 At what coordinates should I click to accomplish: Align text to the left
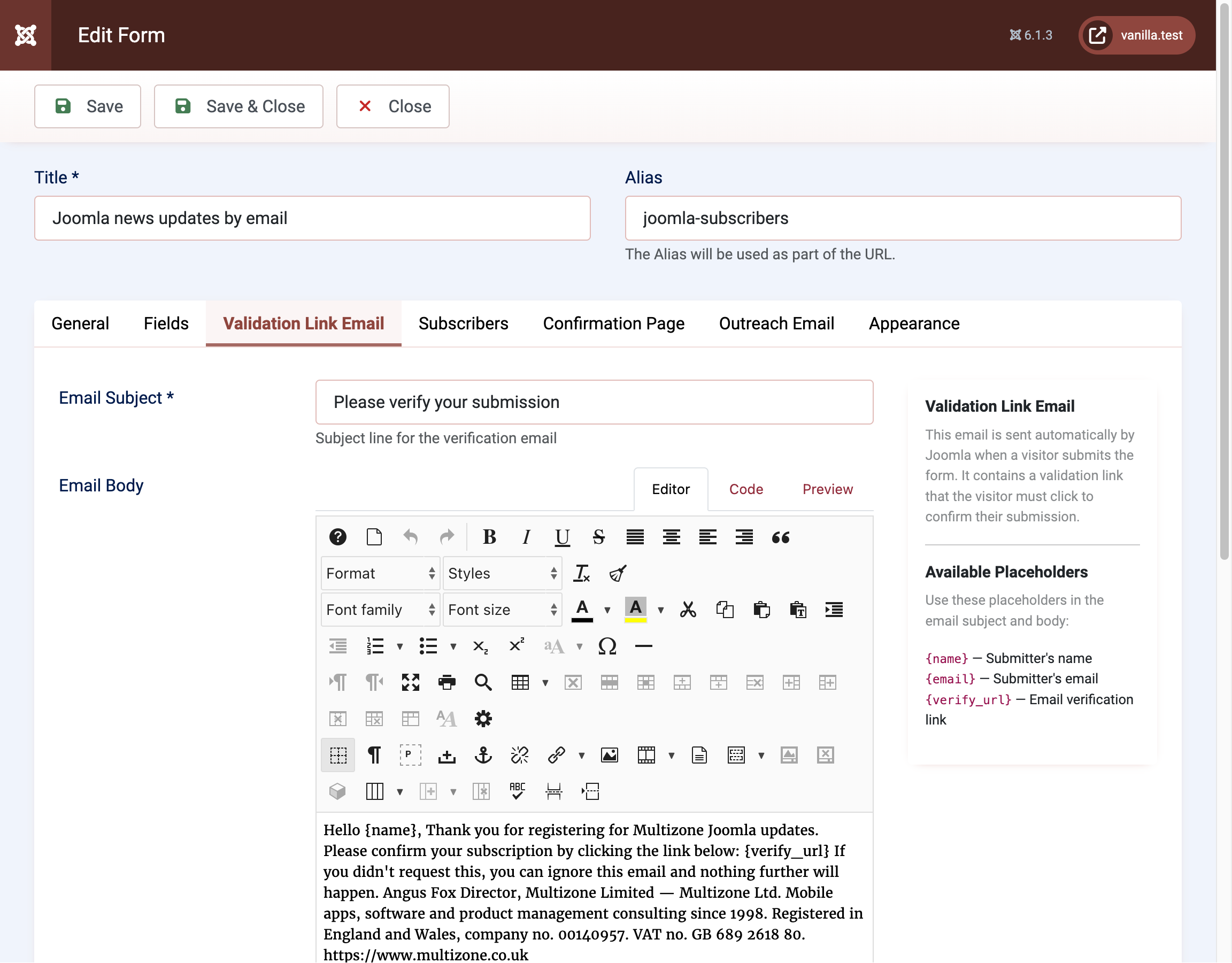[707, 536]
